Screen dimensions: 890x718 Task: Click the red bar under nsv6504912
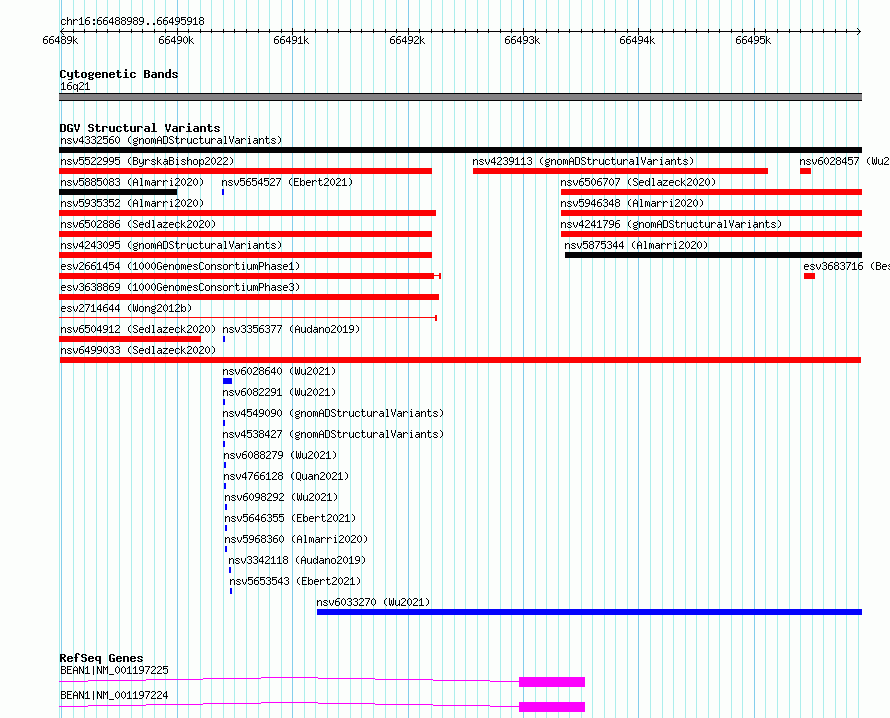(x=130, y=339)
